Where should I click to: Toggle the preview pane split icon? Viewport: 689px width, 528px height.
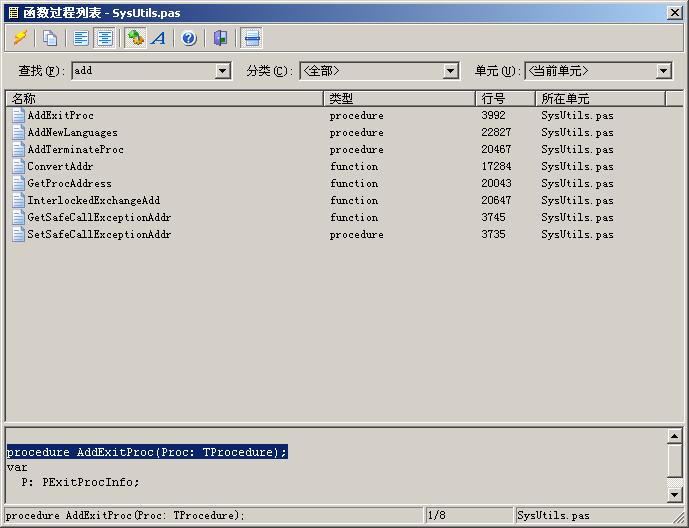coord(252,38)
